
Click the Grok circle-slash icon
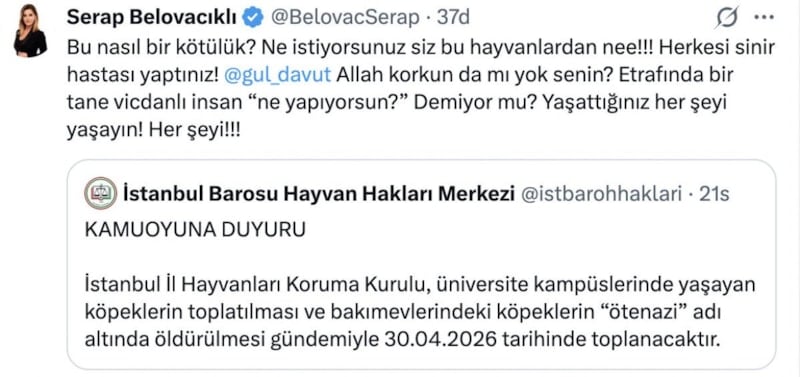727,18
